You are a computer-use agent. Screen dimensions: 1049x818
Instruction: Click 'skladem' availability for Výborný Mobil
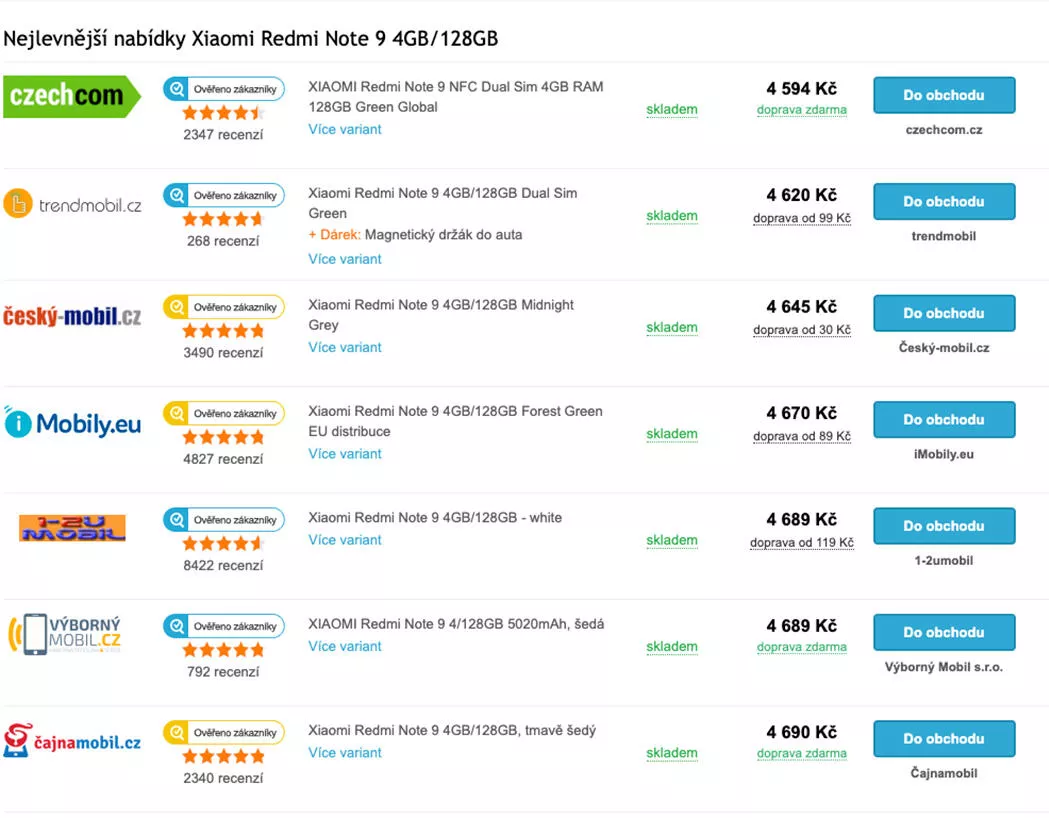point(672,647)
